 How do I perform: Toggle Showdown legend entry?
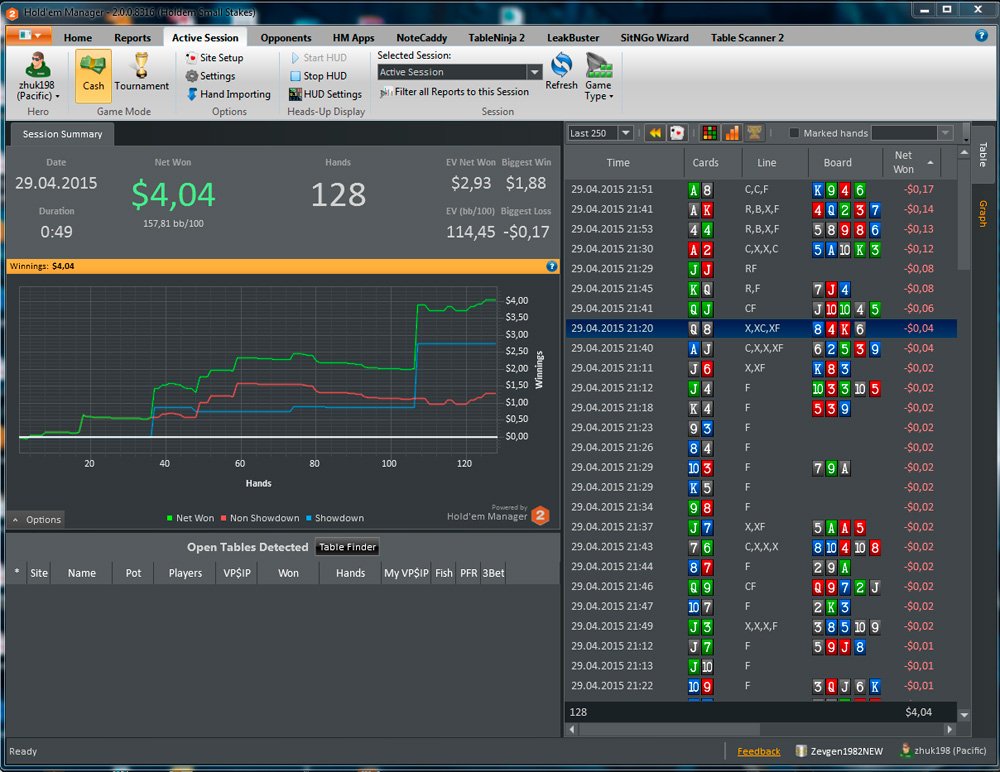[335, 518]
